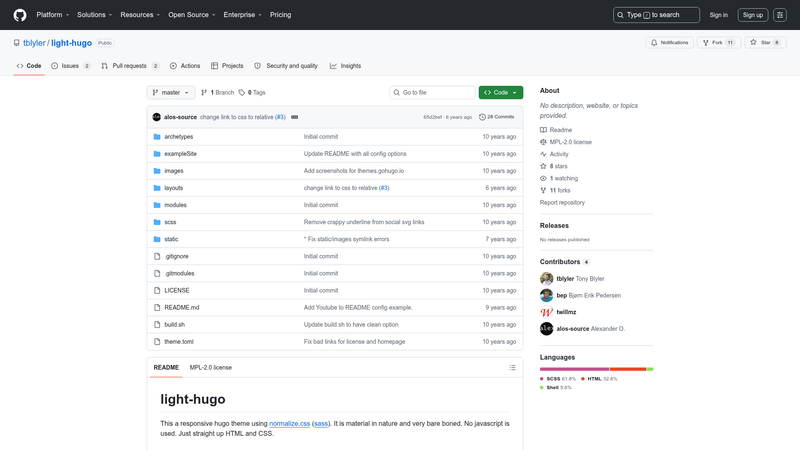Open light-hugo repository link
The width and height of the screenshot is (800, 450).
pos(71,43)
